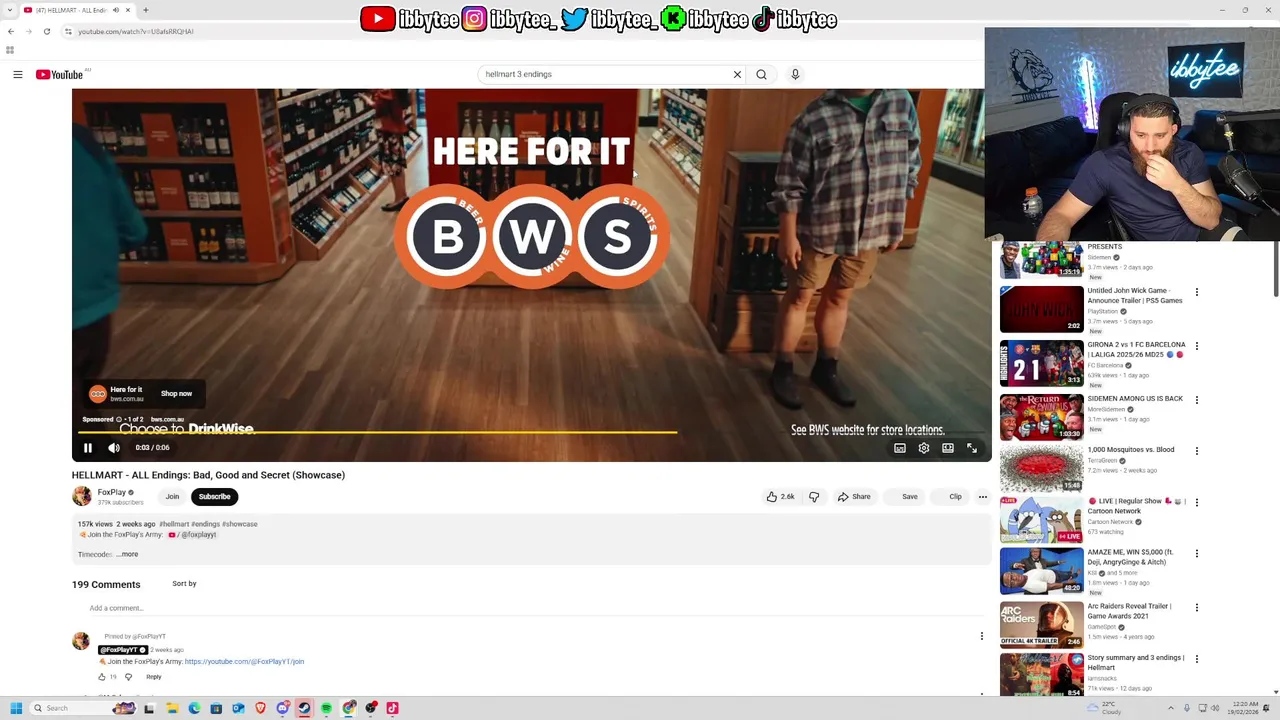This screenshot has width=1280, height=720.
Task: Expand description with ...more
Action: click(128, 554)
